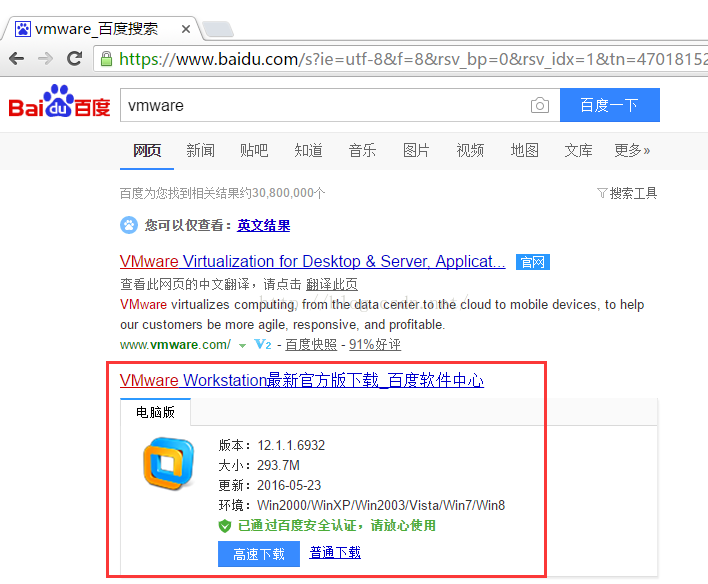The height and width of the screenshot is (584, 708).
Task: Click the browser forward arrow
Action: coord(45,58)
